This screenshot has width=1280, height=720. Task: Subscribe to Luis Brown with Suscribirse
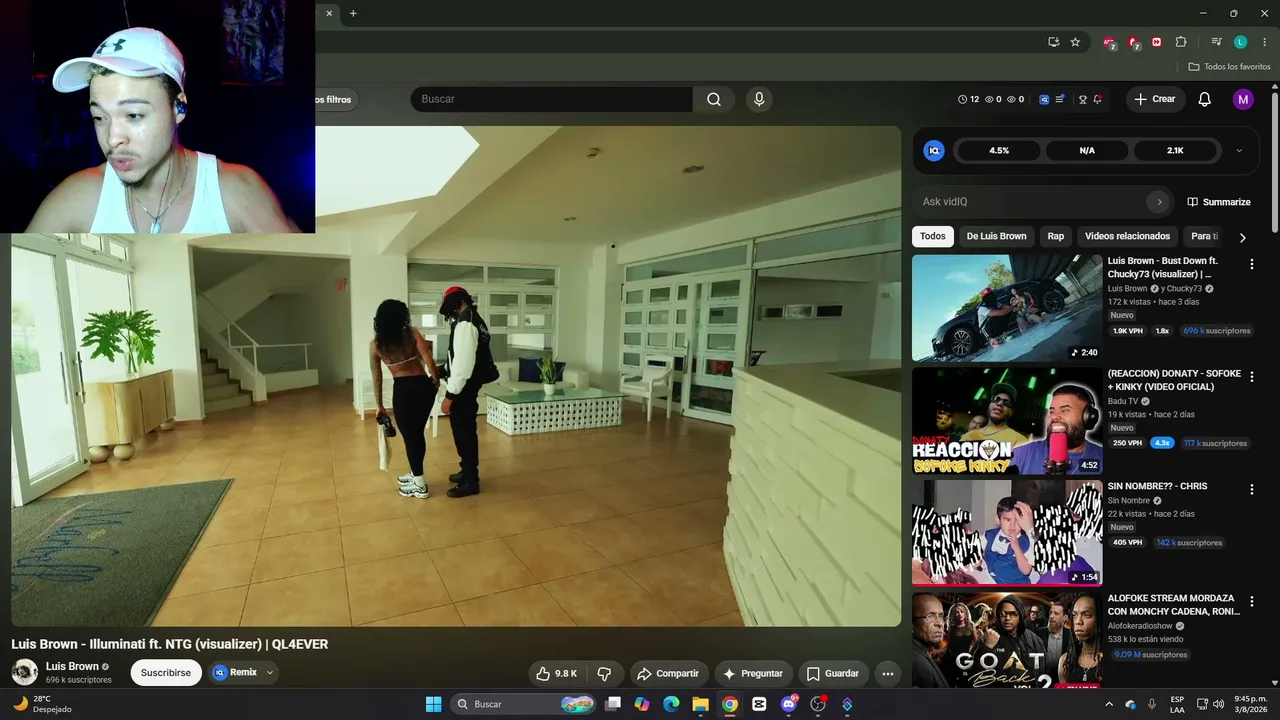click(166, 673)
